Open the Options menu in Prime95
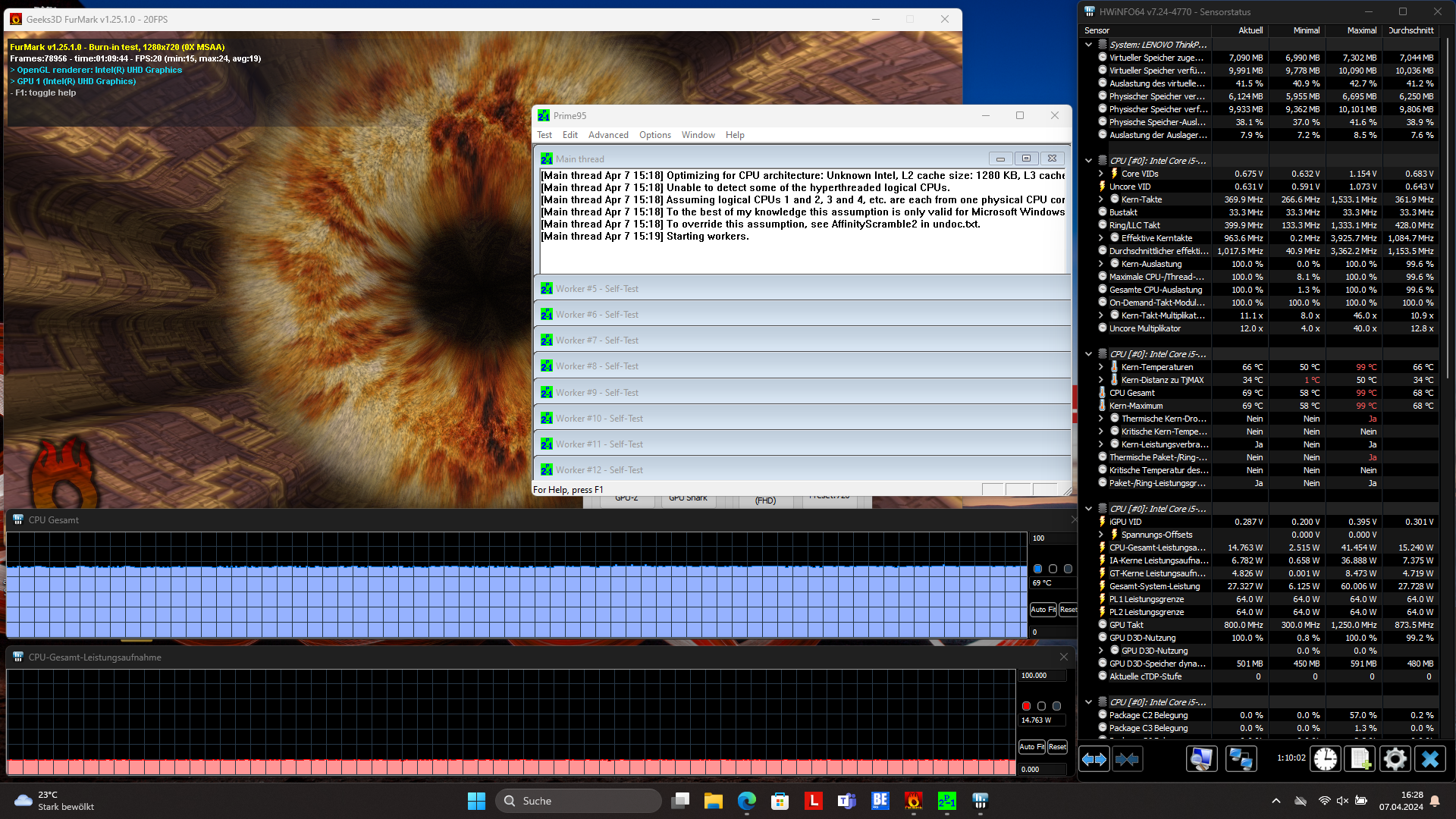 pyautogui.click(x=654, y=135)
